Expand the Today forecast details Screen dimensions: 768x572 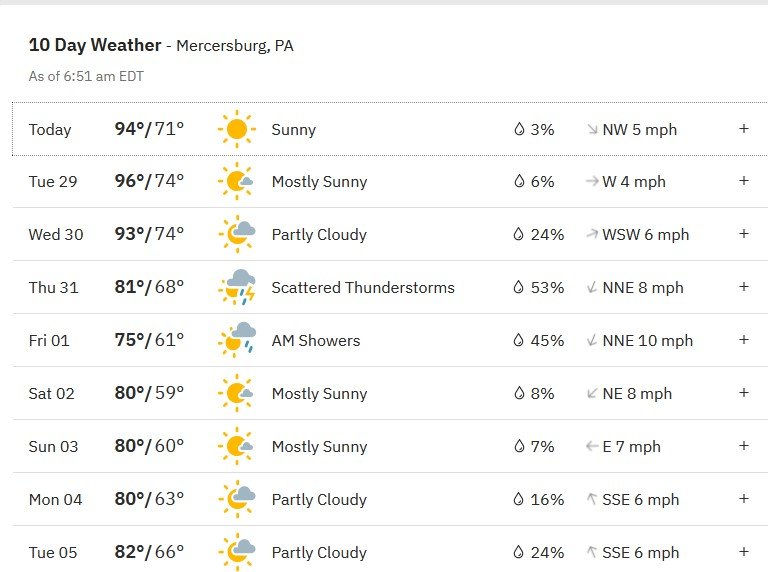[x=744, y=129]
